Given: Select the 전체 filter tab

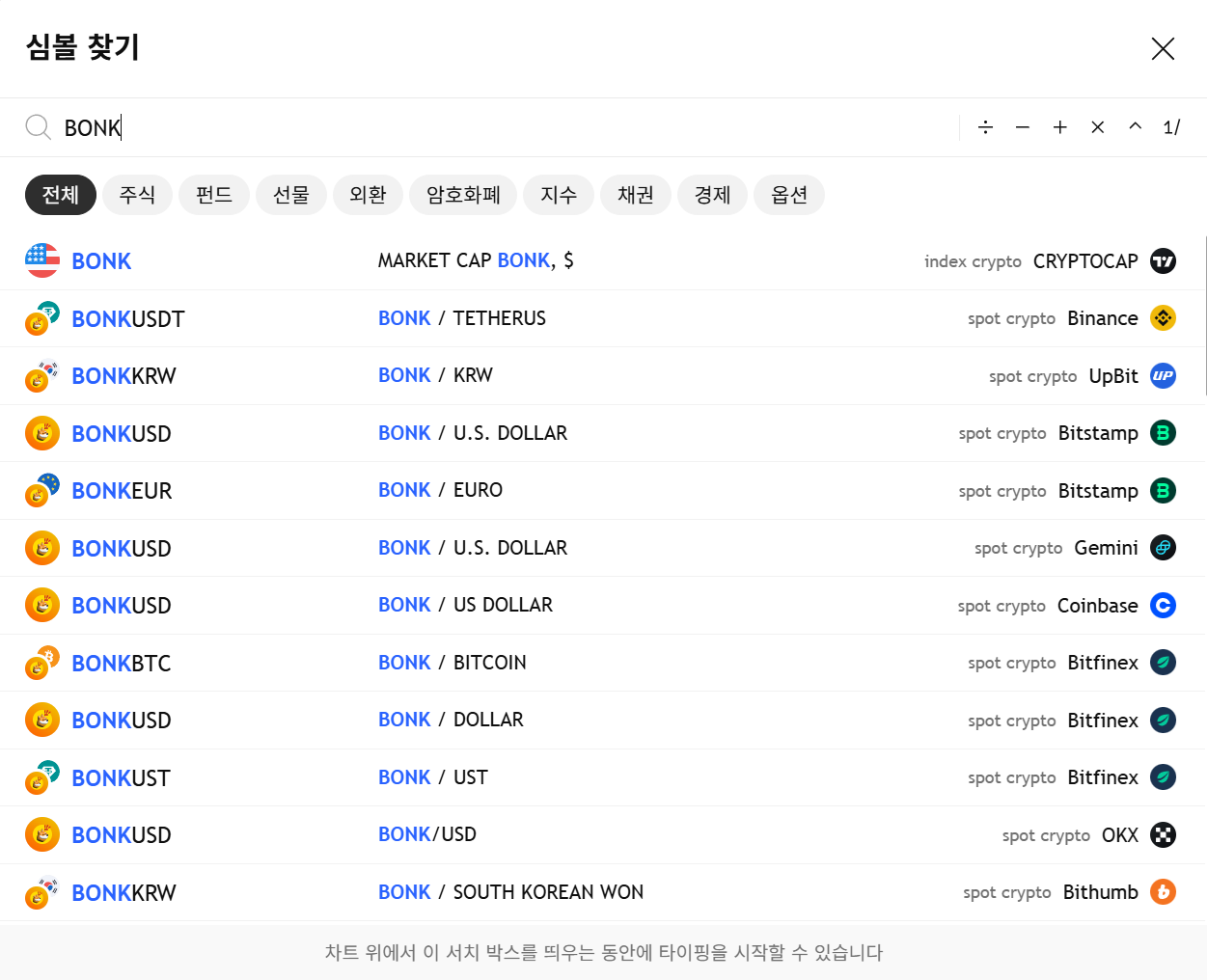Looking at the screenshot, I should [60, 195].
